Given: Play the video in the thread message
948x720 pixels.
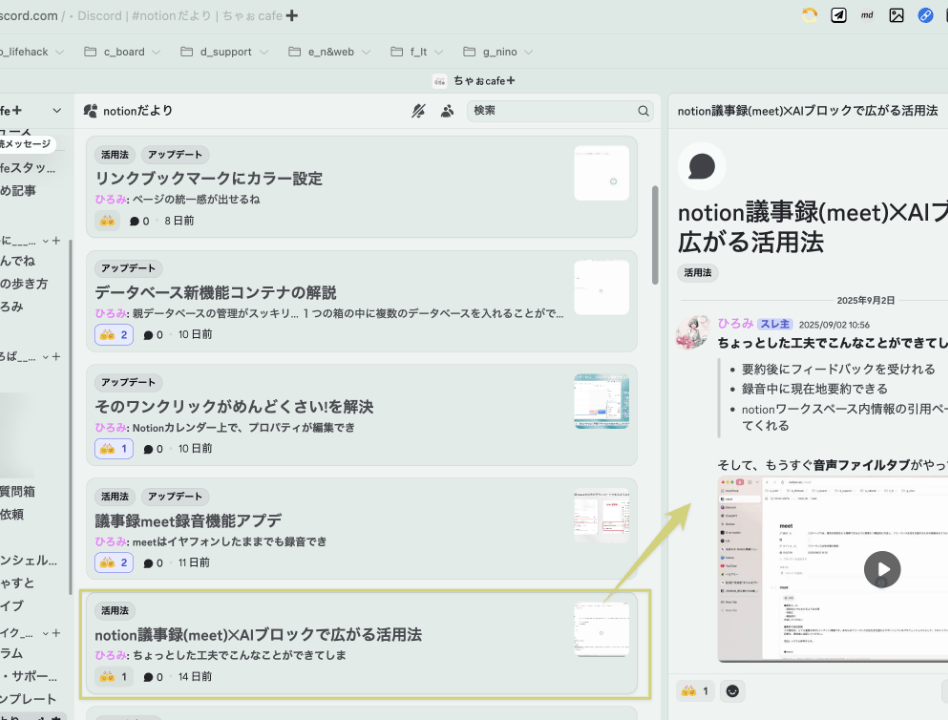Looking at the screenshot, I should [x=882, y=569].
